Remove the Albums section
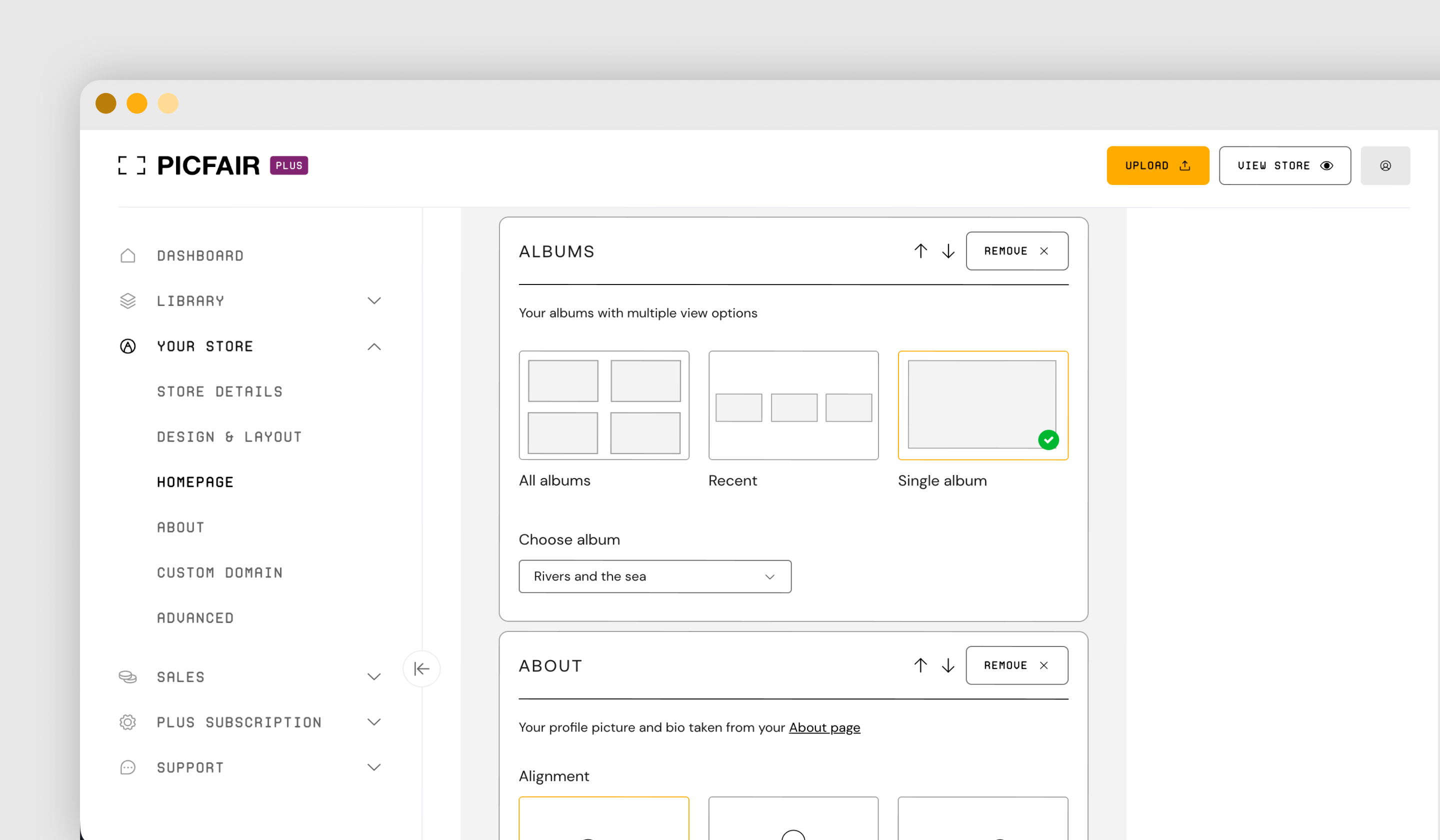 coord(1017,251)
